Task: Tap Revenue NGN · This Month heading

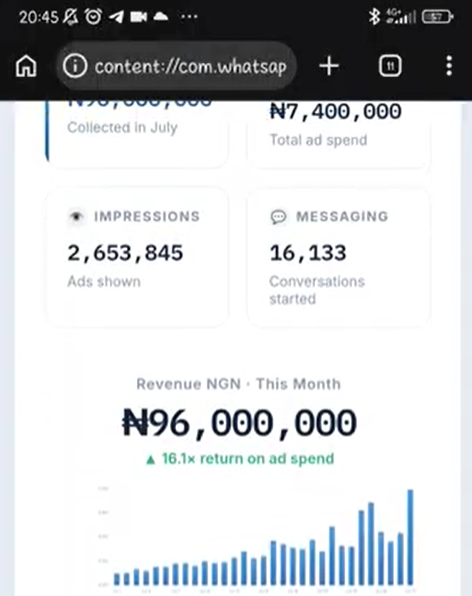Action: [x=238, y=384]
